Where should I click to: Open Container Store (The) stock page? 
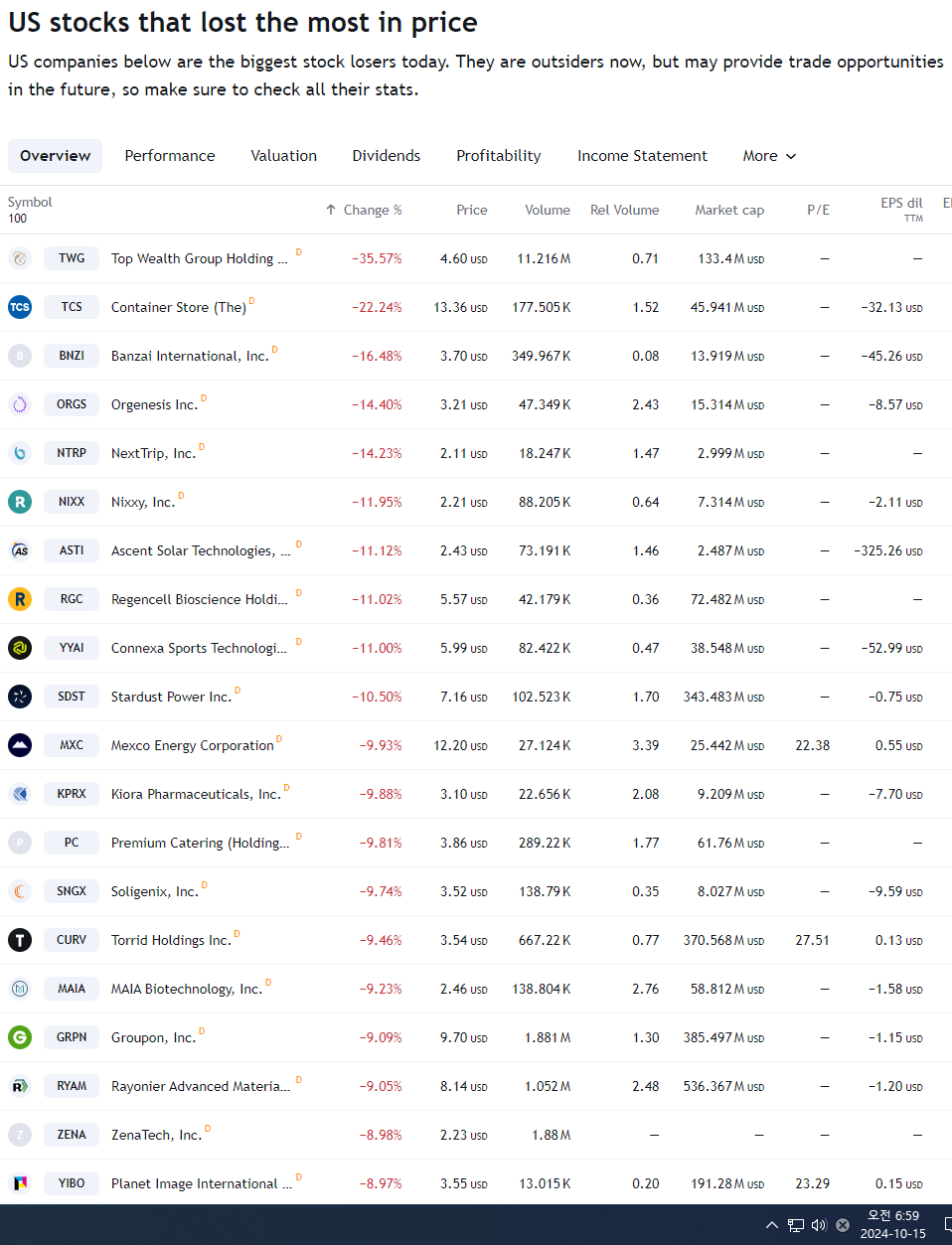click(x=179, y=307)
